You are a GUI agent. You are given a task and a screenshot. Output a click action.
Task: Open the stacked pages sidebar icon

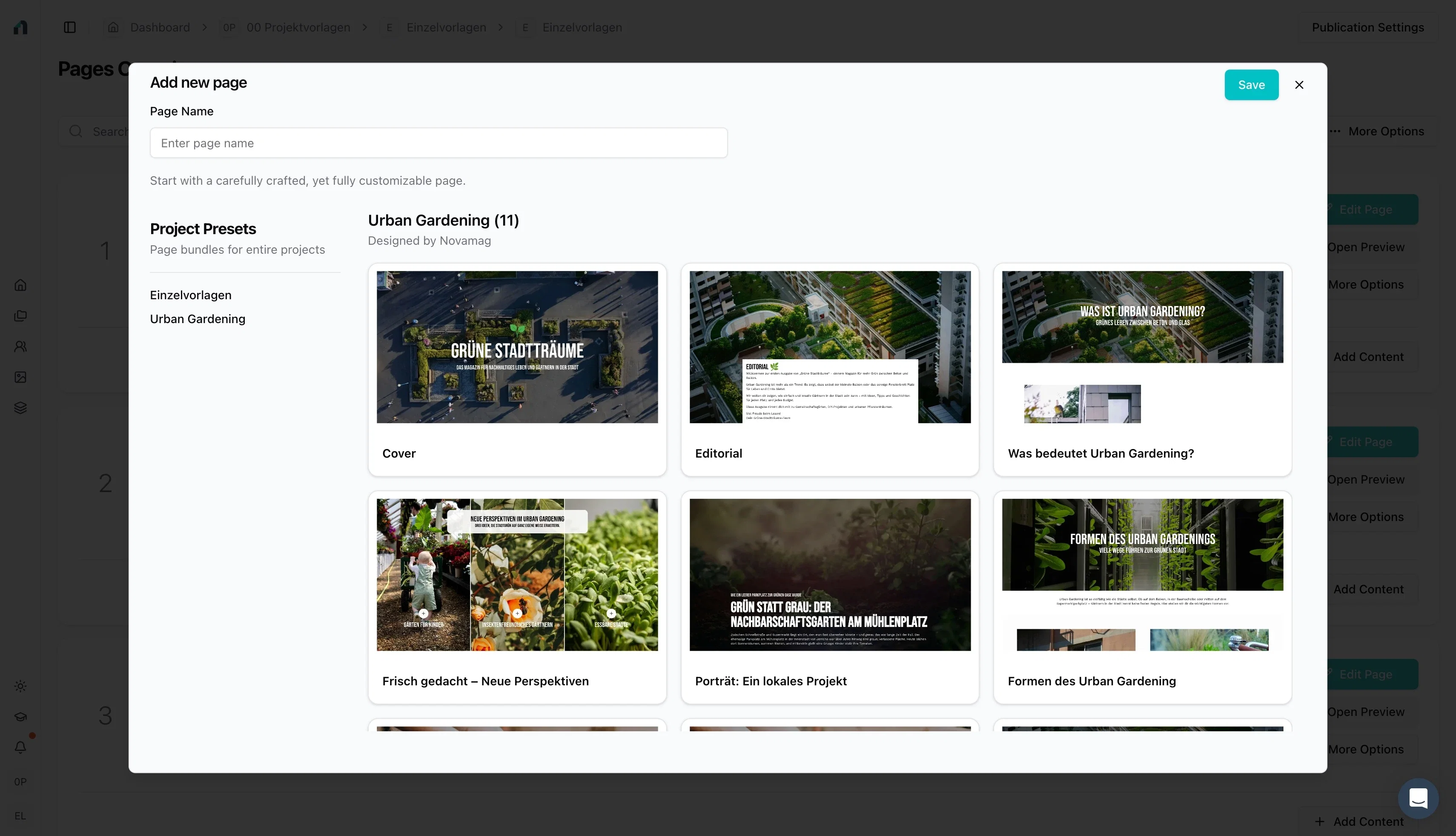(x=21, y=316)
